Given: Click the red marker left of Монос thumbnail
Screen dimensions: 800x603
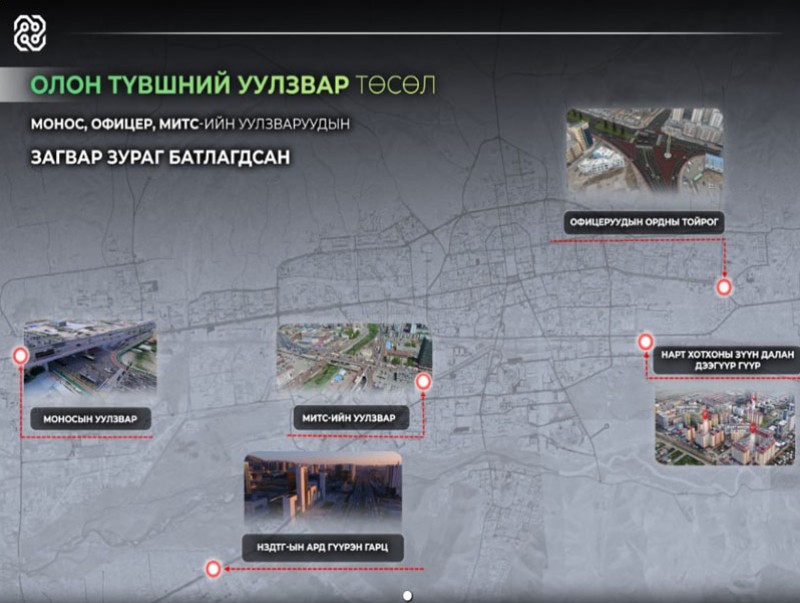Looking at the screenshot, I should (x=19, y=355).
